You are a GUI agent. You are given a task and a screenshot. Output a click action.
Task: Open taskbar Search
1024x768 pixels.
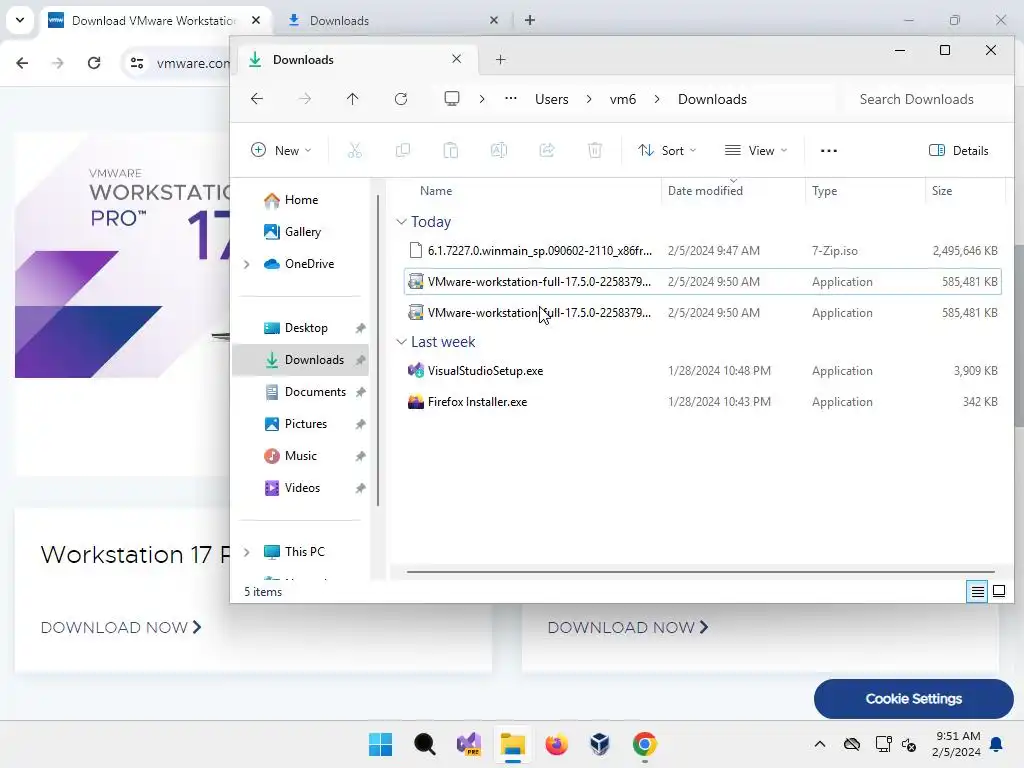[424, 744]
